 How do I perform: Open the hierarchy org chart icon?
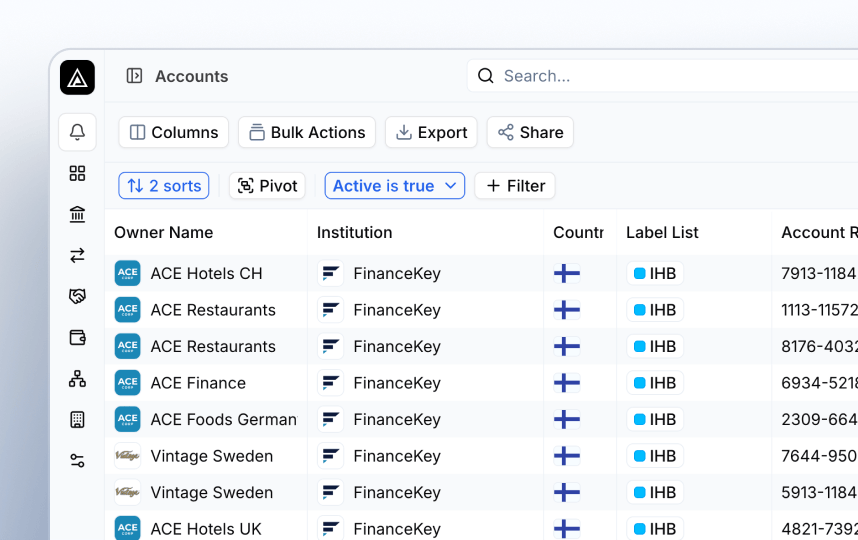tap(77, 379)
